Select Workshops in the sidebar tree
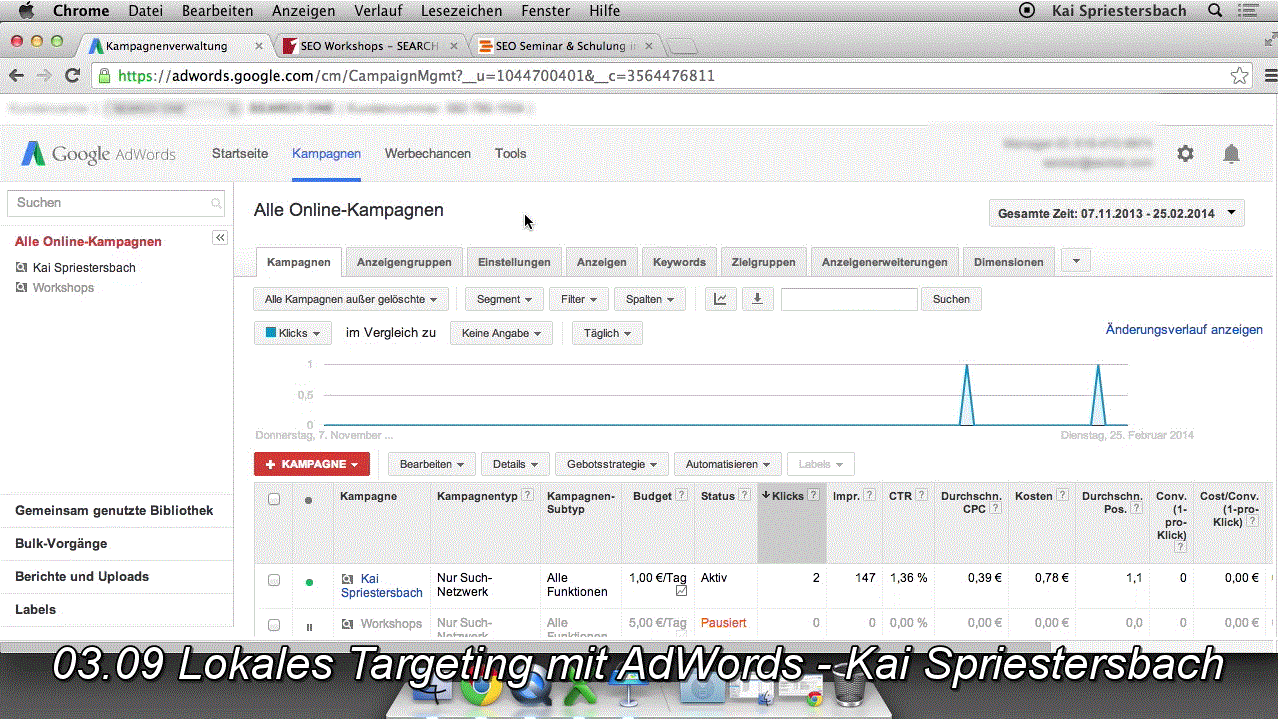Viewport: 1278px width, 719px height. pyautogui.click(x=63, y=288)
